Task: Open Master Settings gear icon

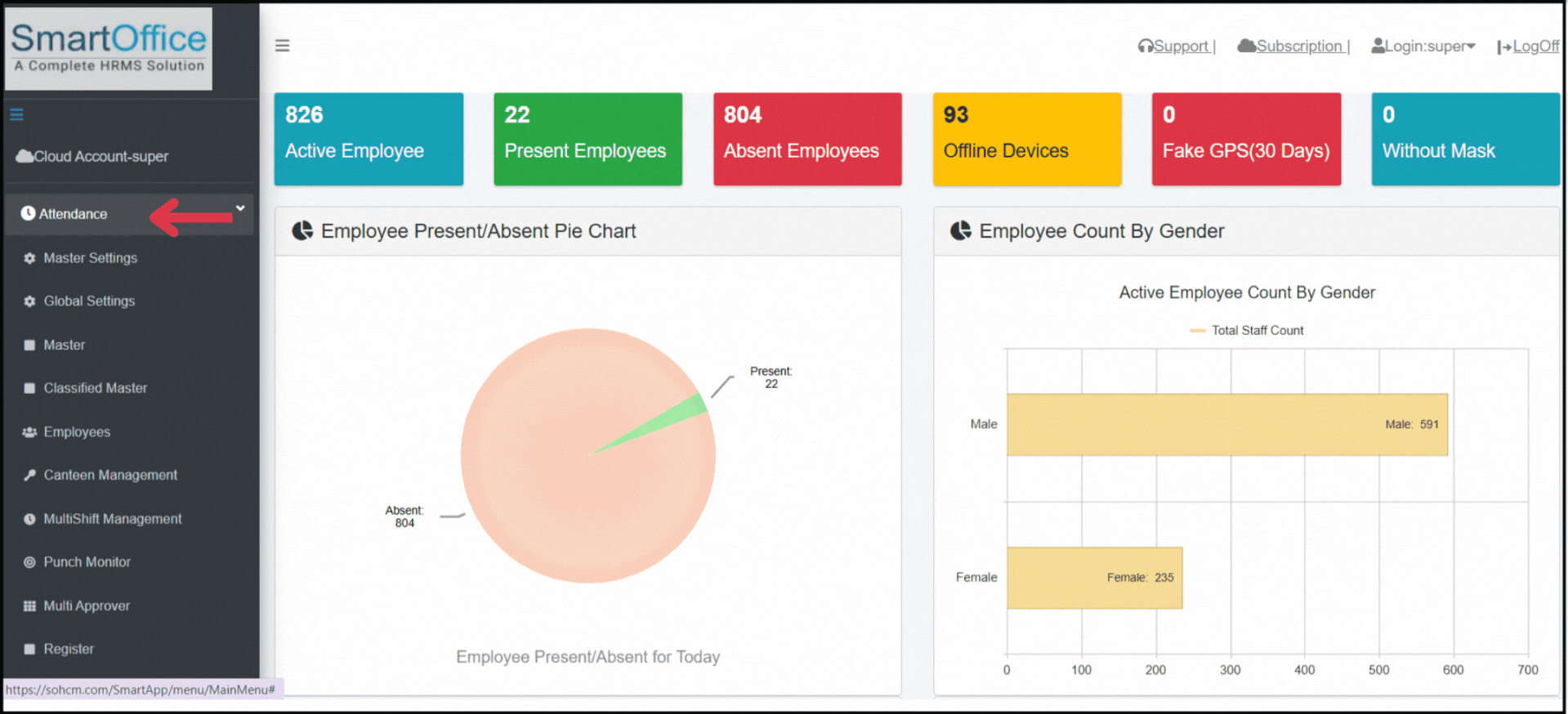Action: click(x=29, y=258)
